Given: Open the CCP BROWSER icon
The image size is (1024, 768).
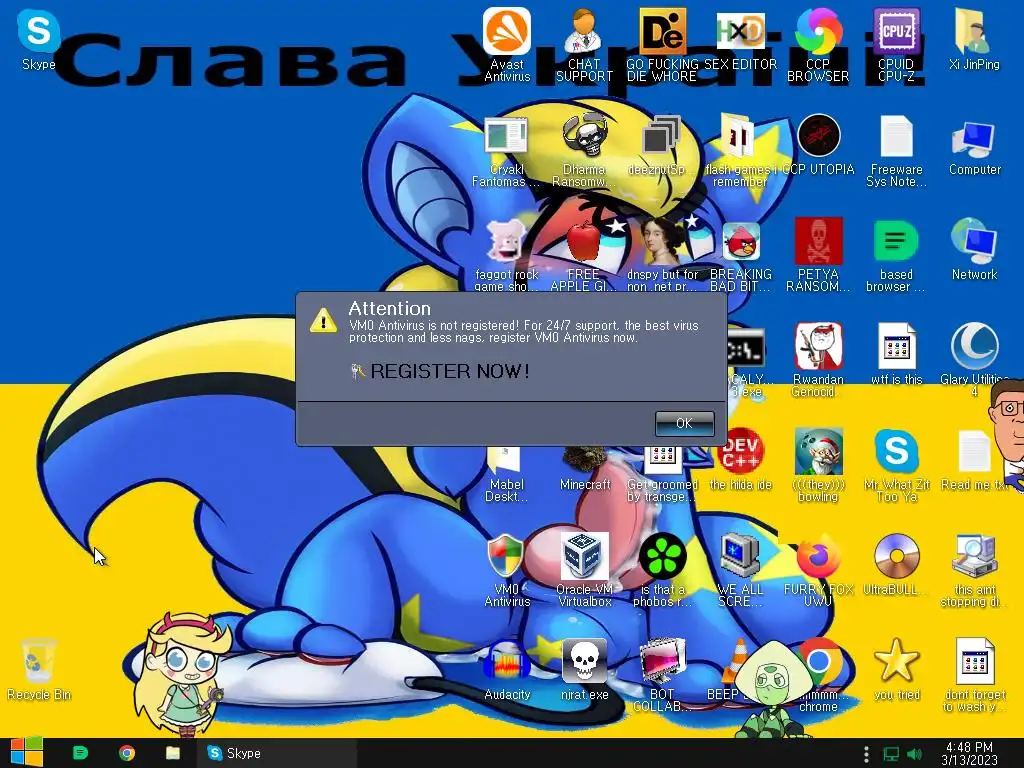Looking at the screenshot, I should (818, 44).
